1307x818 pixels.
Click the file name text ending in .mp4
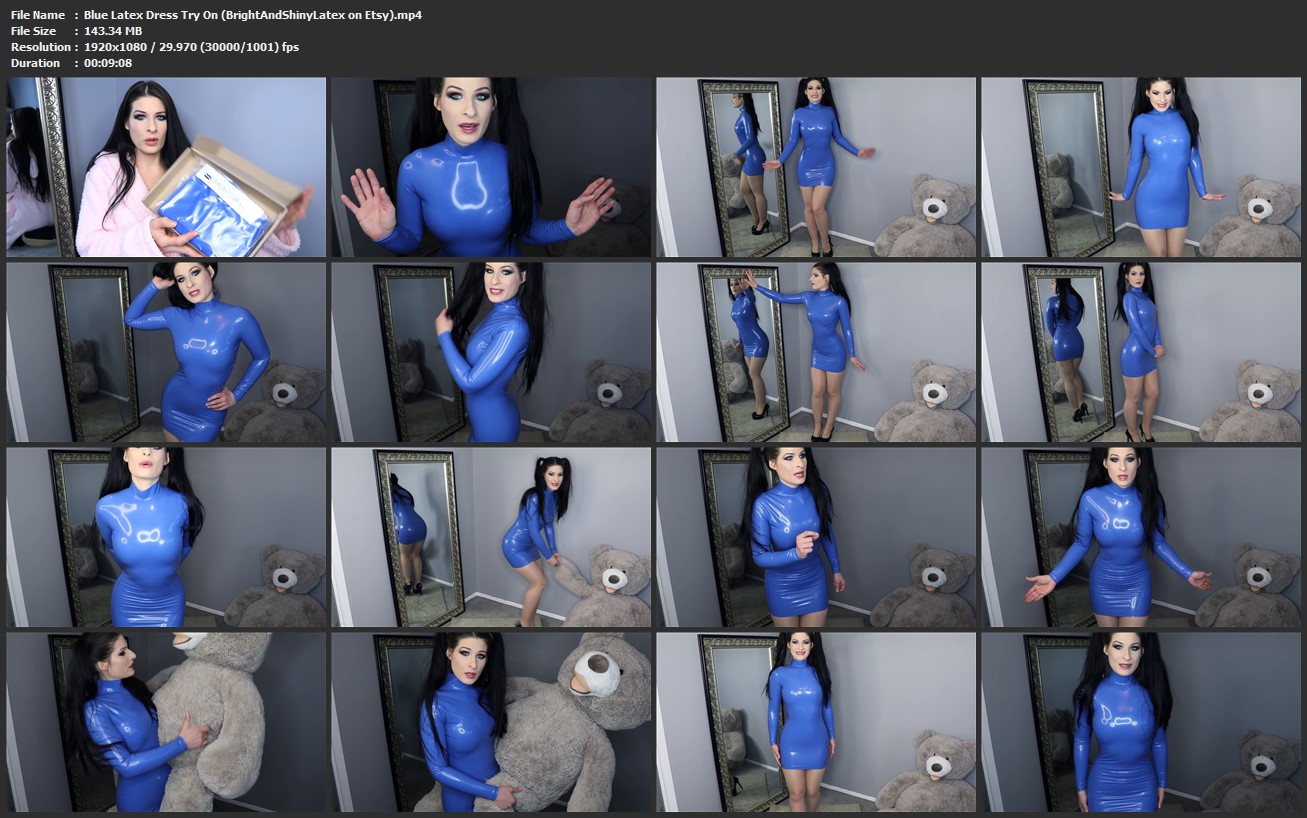[252, 15]
